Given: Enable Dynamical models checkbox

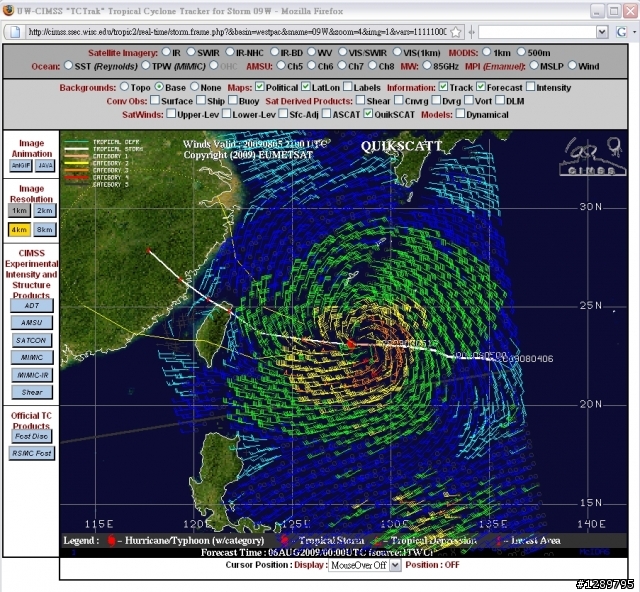Looking at the screenshot, I should pyautogui.click(x=460, y=114).
